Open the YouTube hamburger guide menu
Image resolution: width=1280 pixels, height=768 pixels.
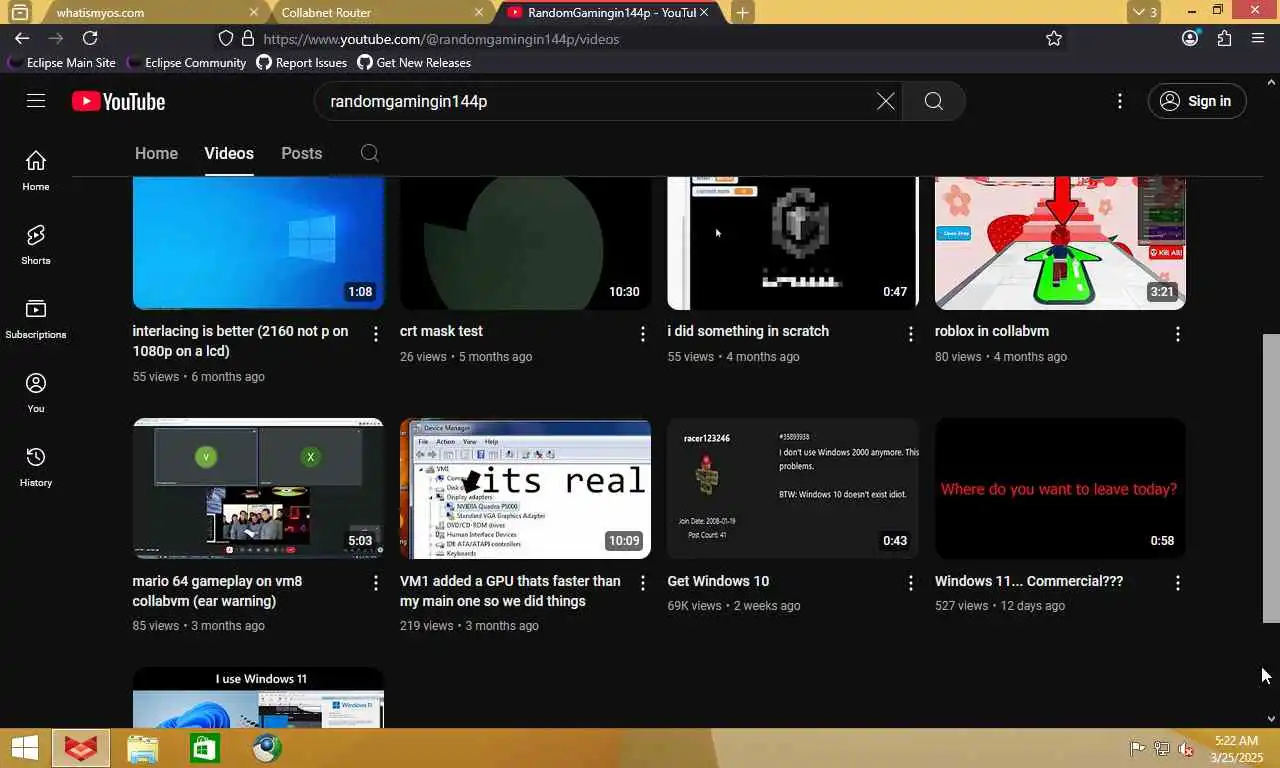coord(36,101)
